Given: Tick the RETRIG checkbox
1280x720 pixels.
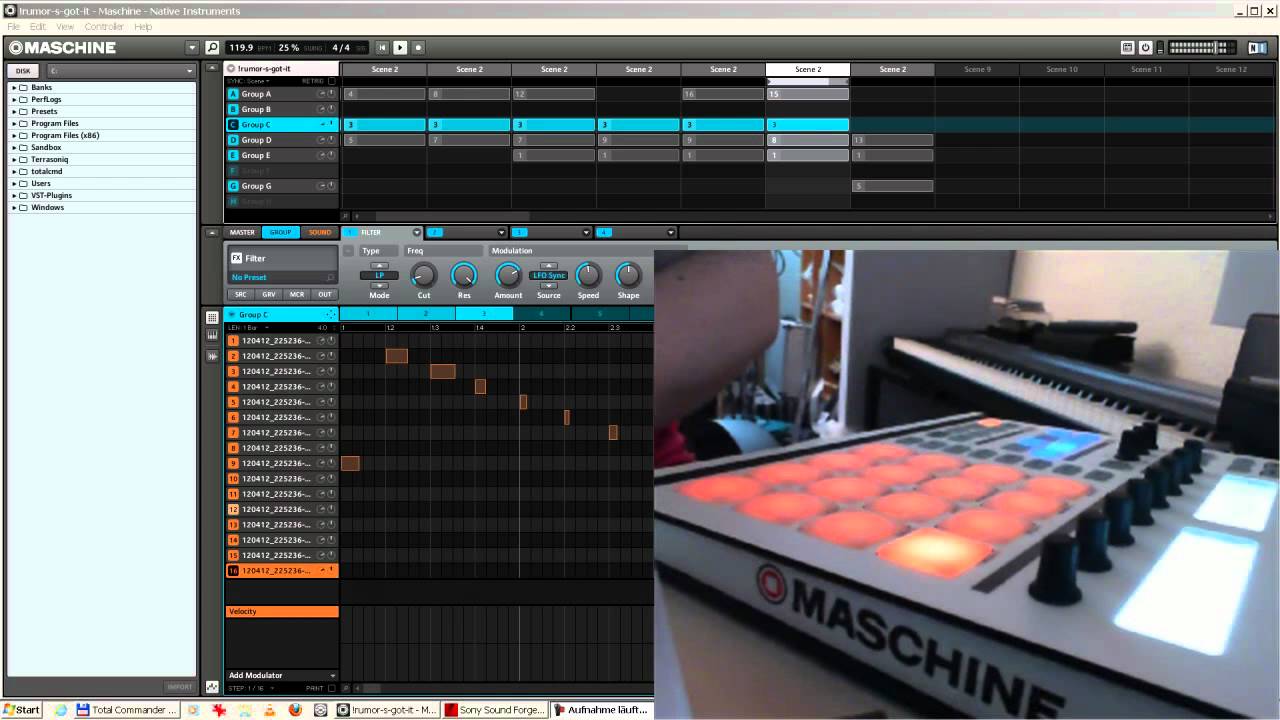Looking at the screenshot, I should click(332, 81).
